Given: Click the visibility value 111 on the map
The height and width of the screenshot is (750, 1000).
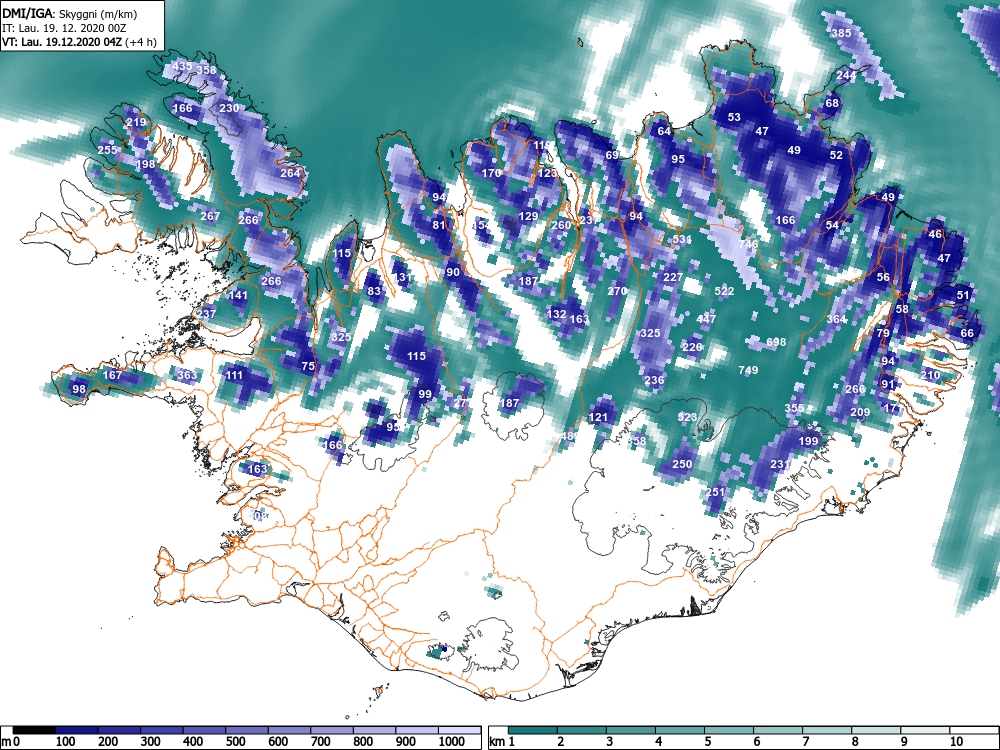Looking at the screenshot, I should click(234, 375).
